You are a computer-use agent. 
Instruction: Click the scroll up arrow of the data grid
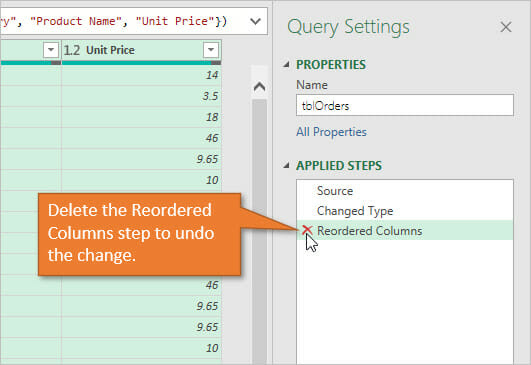pos(259,87)
